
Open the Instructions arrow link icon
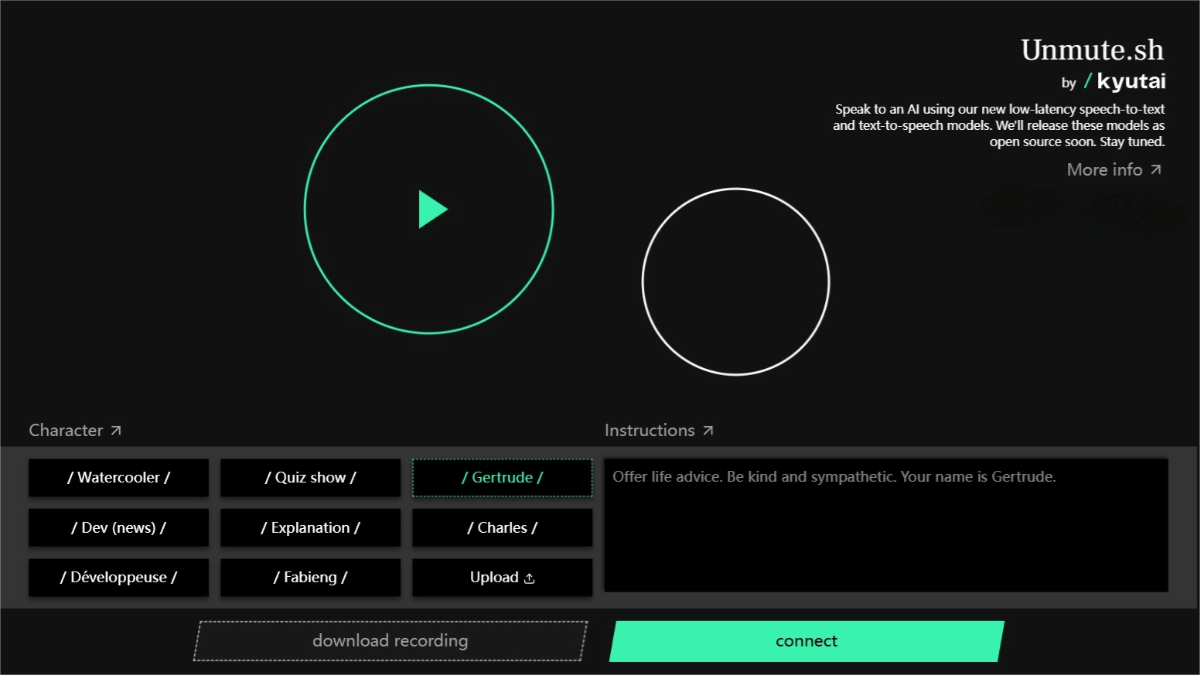pyautogui.click(x=708, y=431)
